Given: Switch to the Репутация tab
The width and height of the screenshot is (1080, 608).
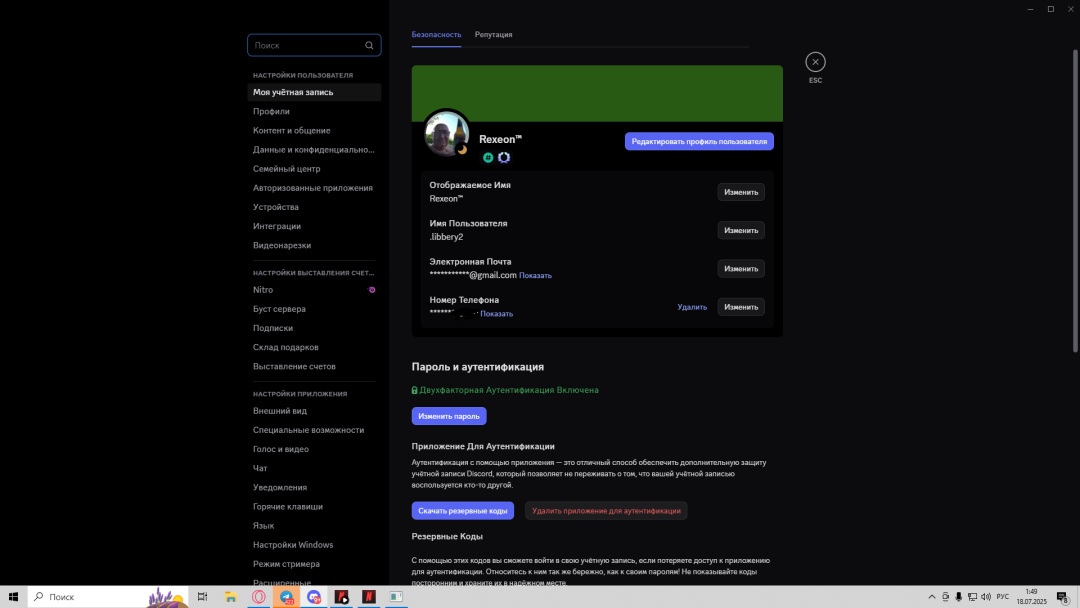Looking at the screenshot, I should (493, 34).
